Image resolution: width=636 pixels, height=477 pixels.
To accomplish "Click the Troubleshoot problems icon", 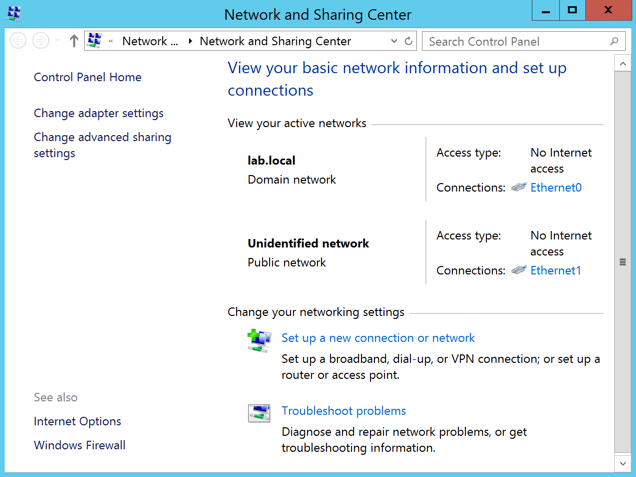I will coord(259,413).
